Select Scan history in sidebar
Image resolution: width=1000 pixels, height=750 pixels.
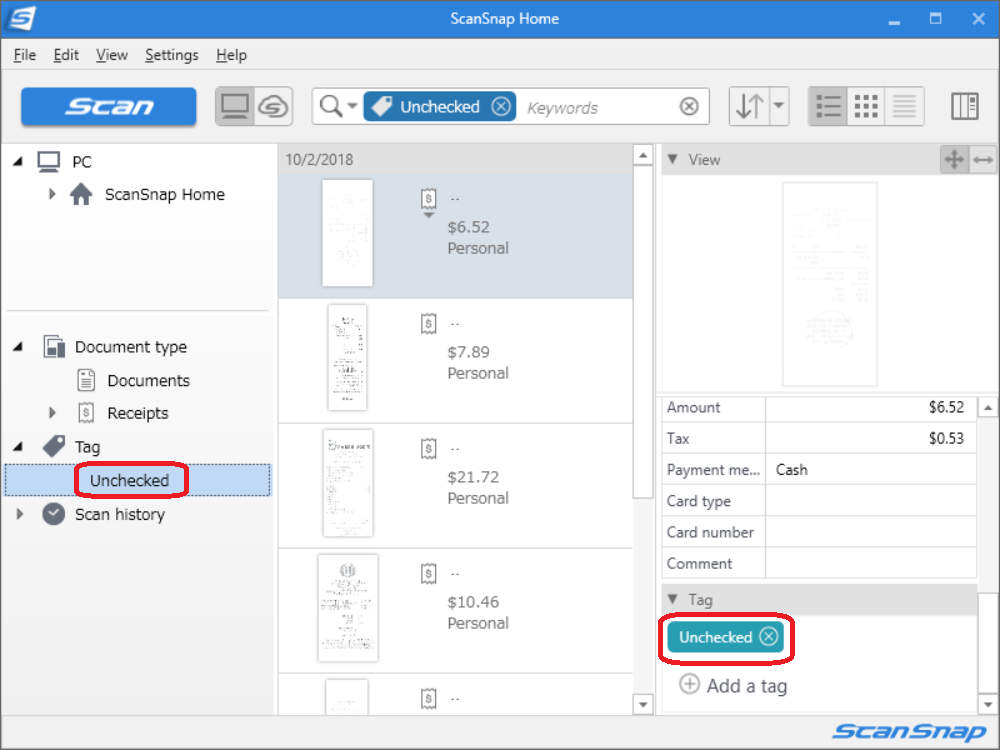coord(120,514)
